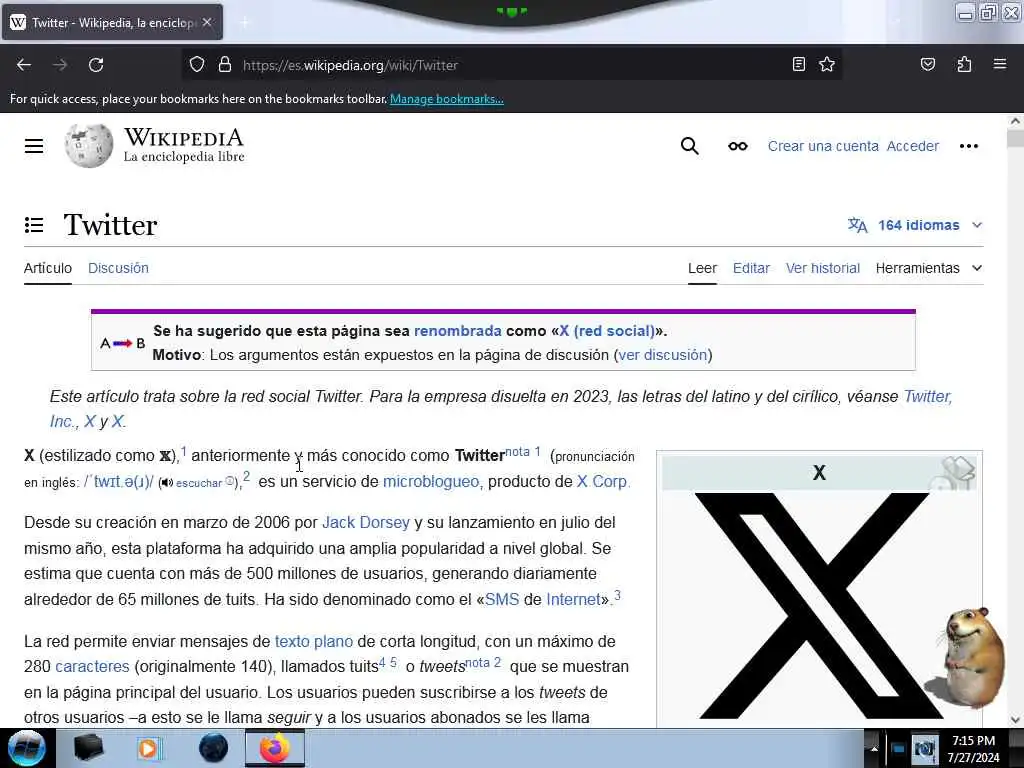
Task: Expand the 164 idiomas language dropdown
Action: coord(915,225)
